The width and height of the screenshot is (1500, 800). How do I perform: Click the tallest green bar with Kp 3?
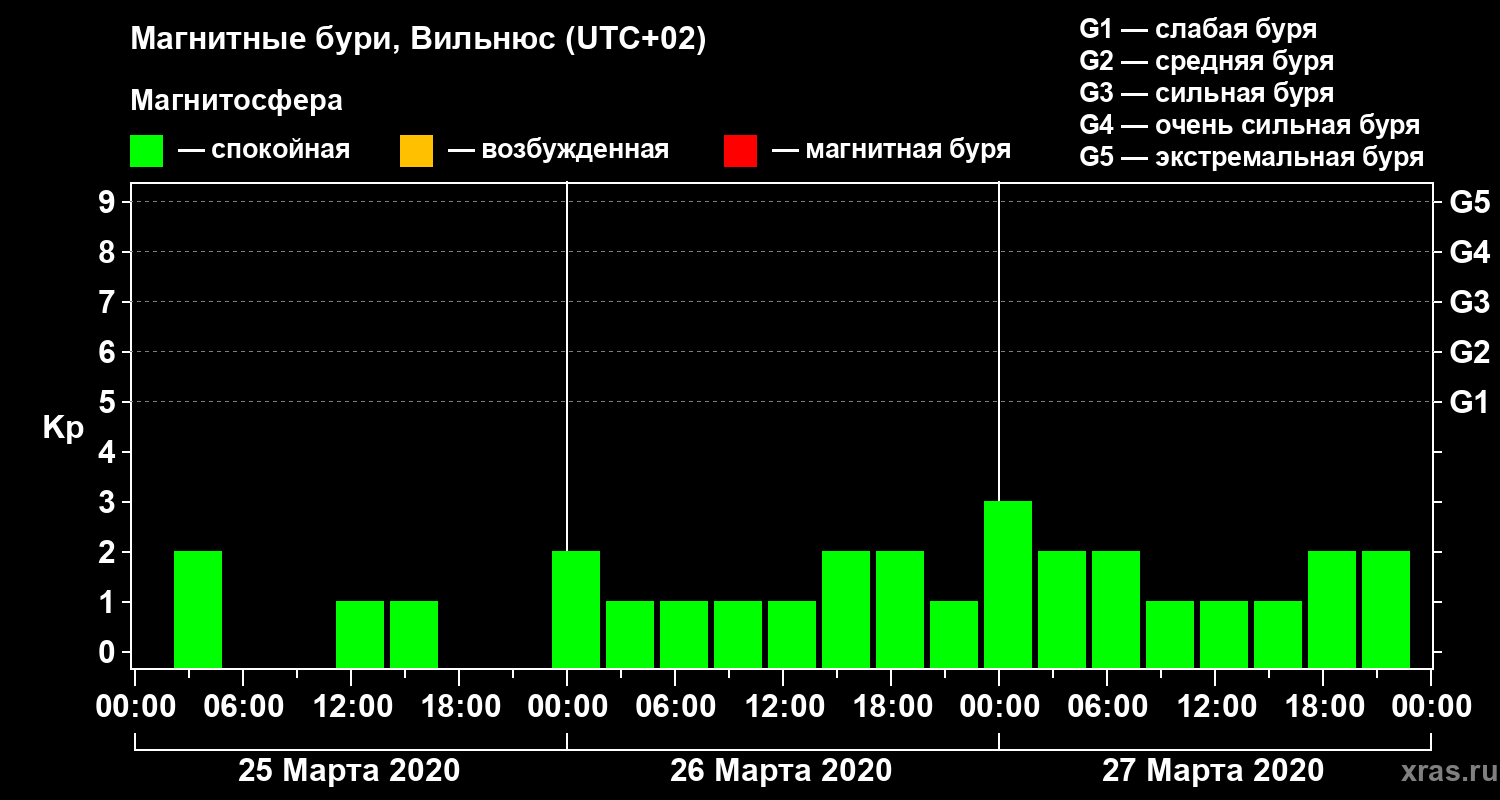click(1008, 585)
